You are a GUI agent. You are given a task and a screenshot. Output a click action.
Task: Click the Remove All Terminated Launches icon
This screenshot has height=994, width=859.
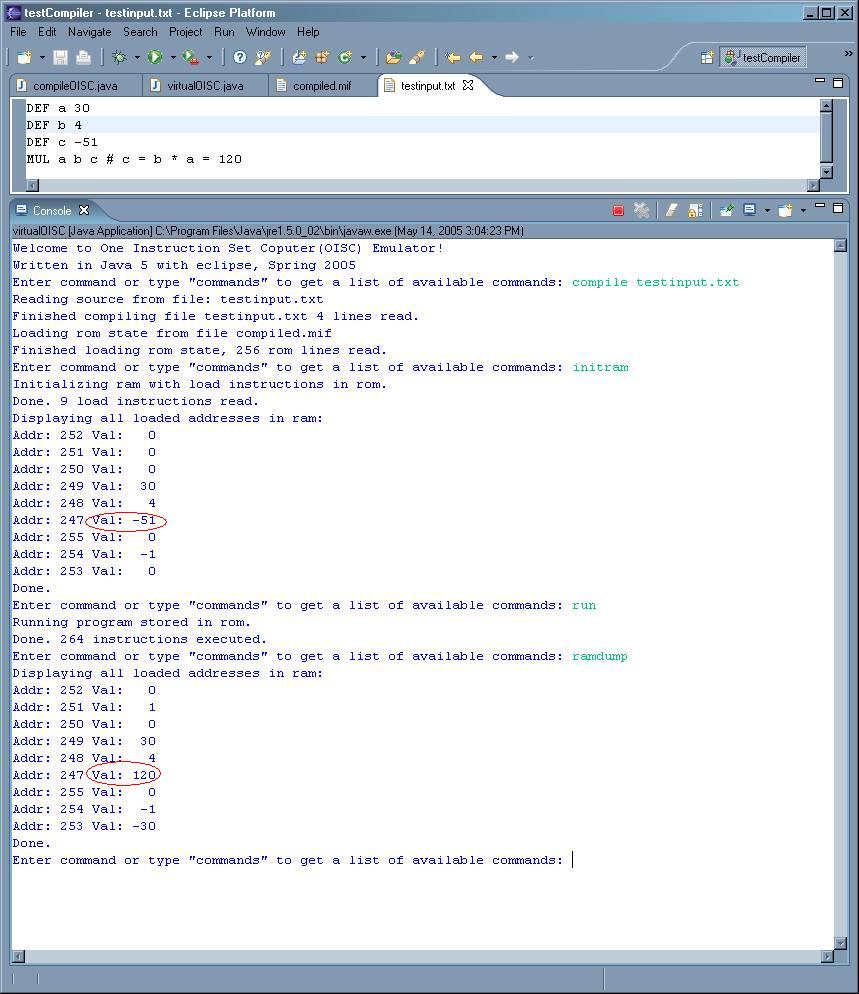pyautogui.click(x=641, y=210)
